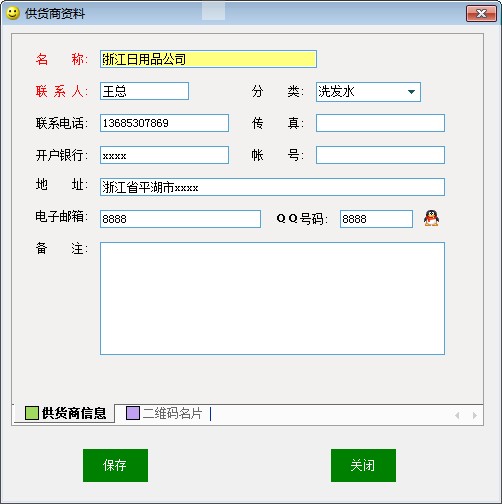Click the 开户银行 bank field
Image resolution: width=502 pixels, height=504 pixels.
pos(164,155)
